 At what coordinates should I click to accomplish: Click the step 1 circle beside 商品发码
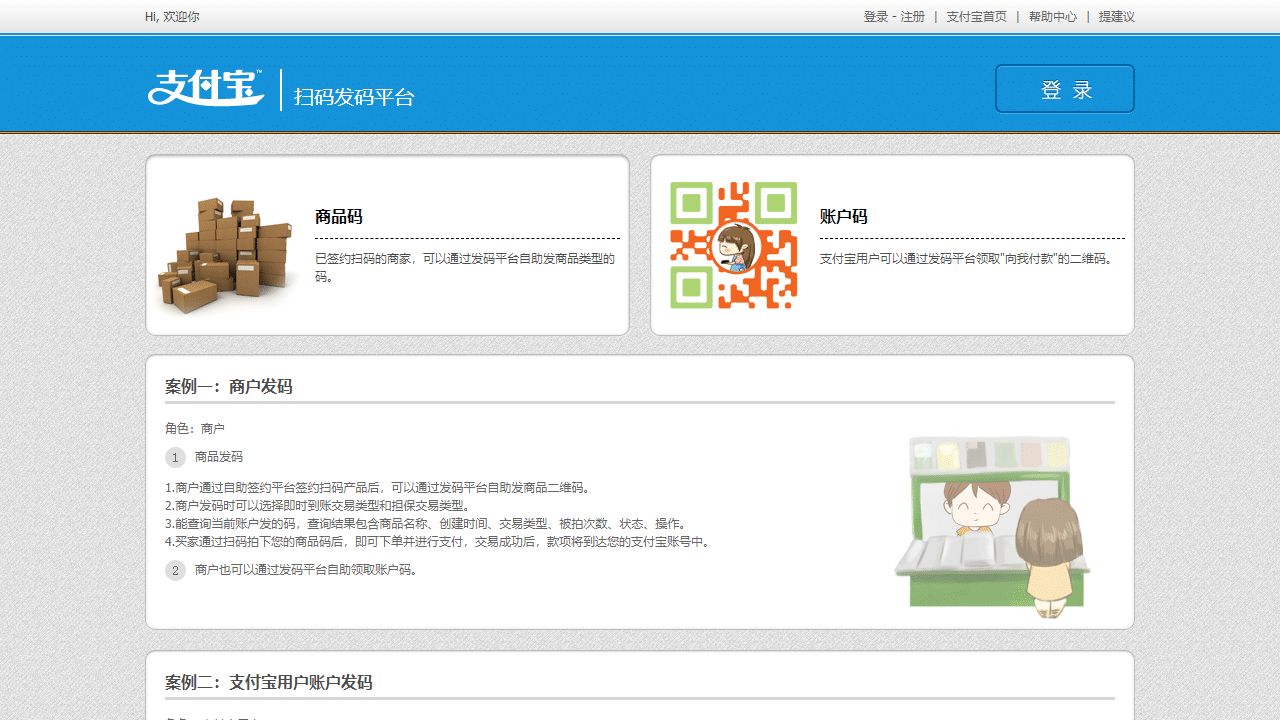pos(176,457)
